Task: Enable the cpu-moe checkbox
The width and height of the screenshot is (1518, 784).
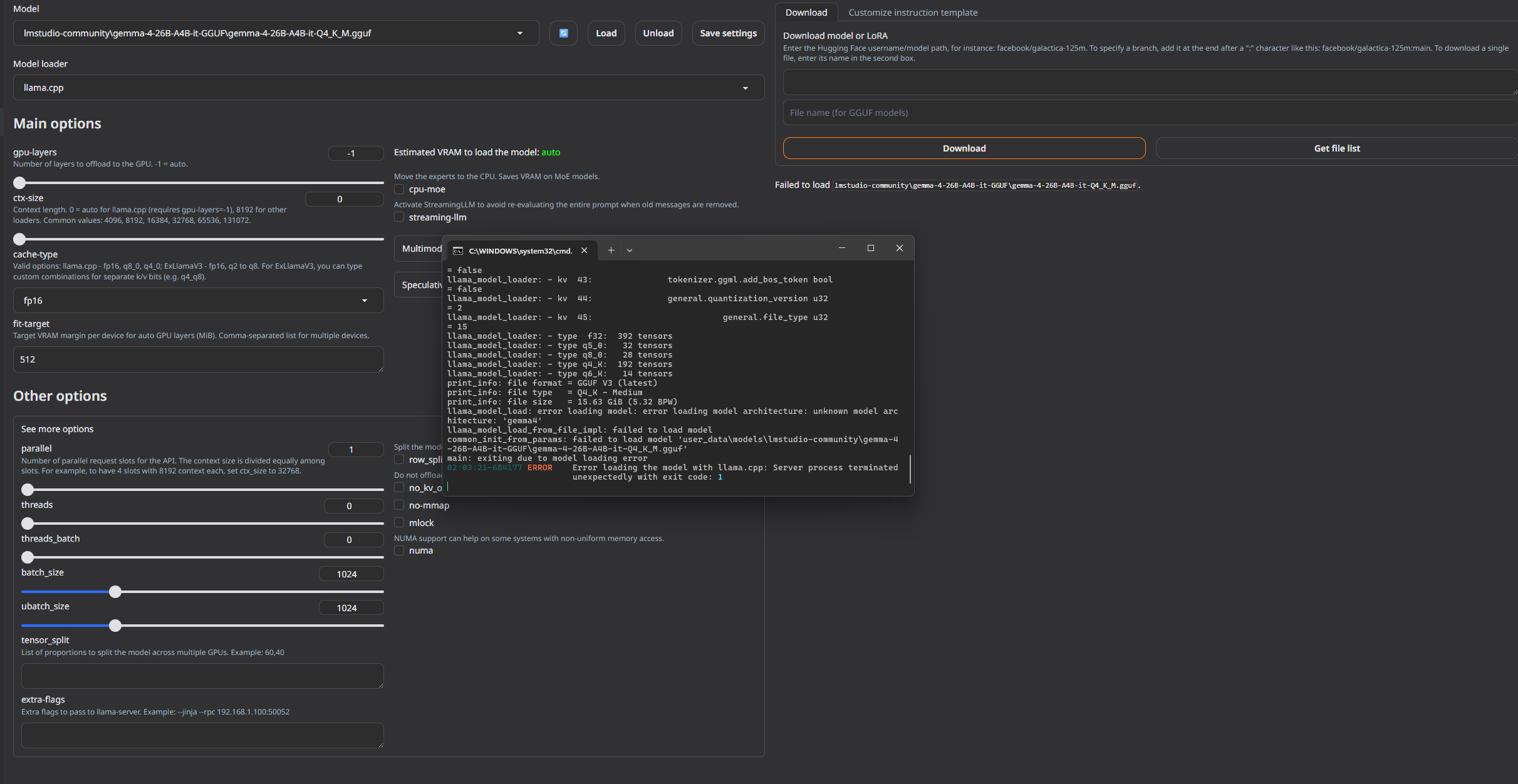Action: [399, 189]
